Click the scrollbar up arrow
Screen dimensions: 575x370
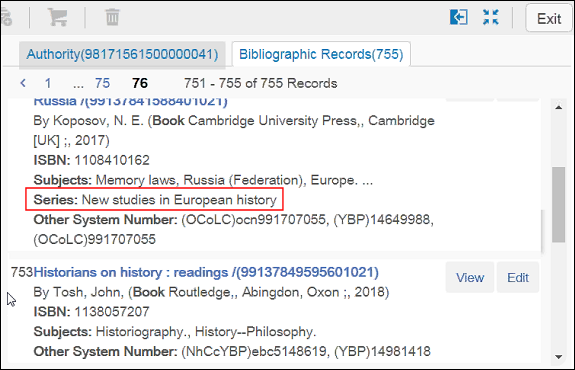pos(558,107)
